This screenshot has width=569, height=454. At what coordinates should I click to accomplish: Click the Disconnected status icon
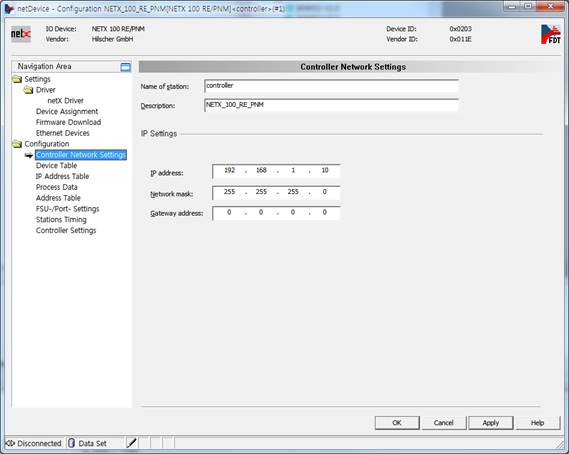pyautogui.click(x=11, y=443)
